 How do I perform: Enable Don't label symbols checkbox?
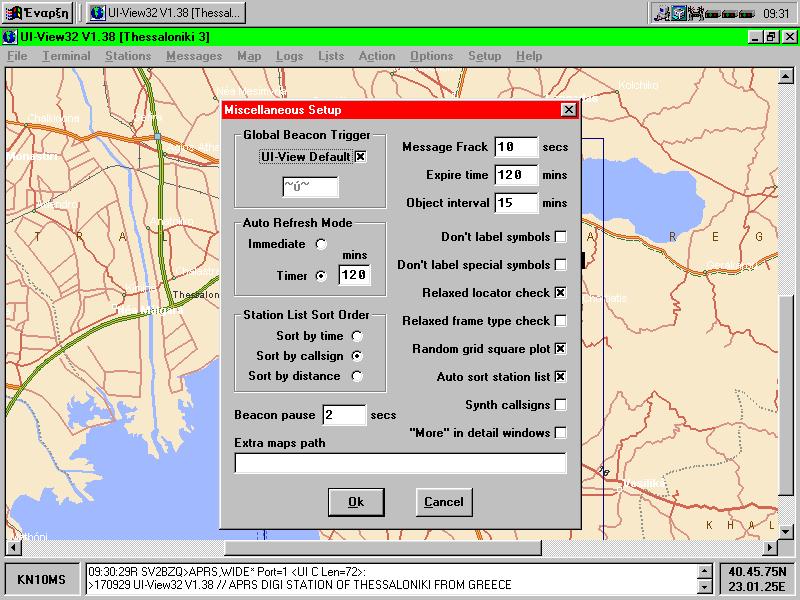pyautogui.click(x=560, y=237)
